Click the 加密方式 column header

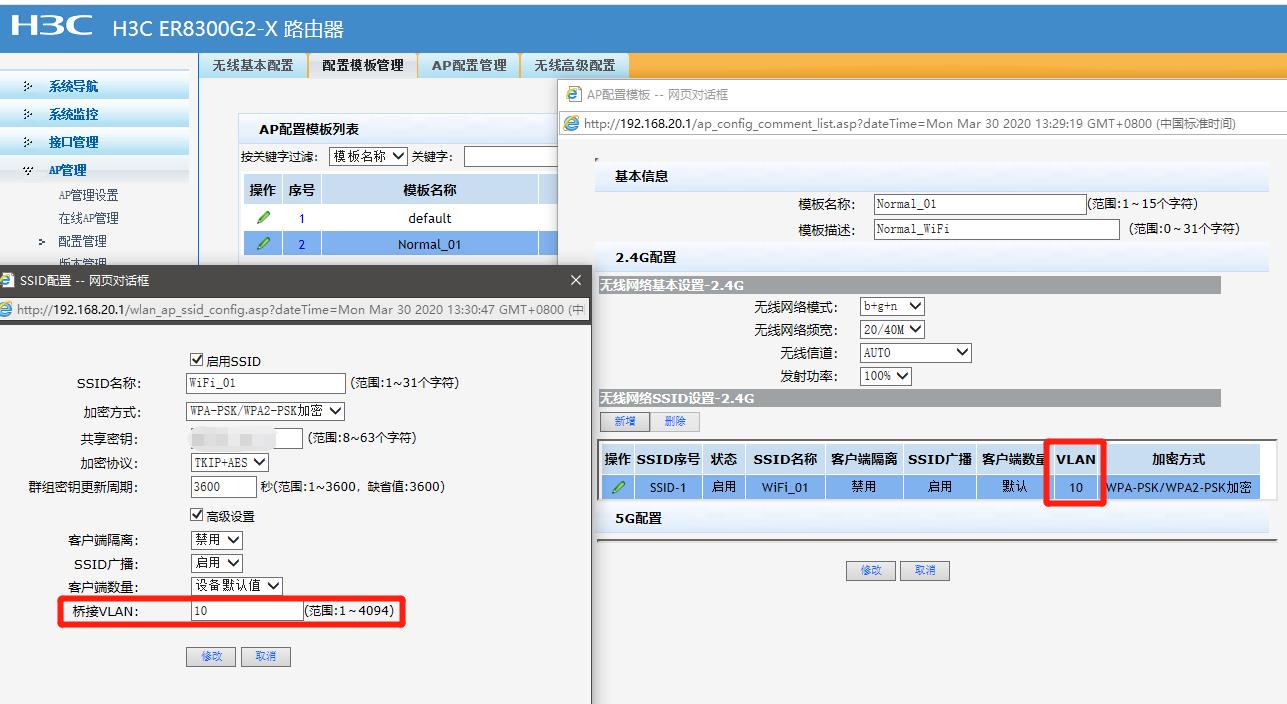point(1178,459)
